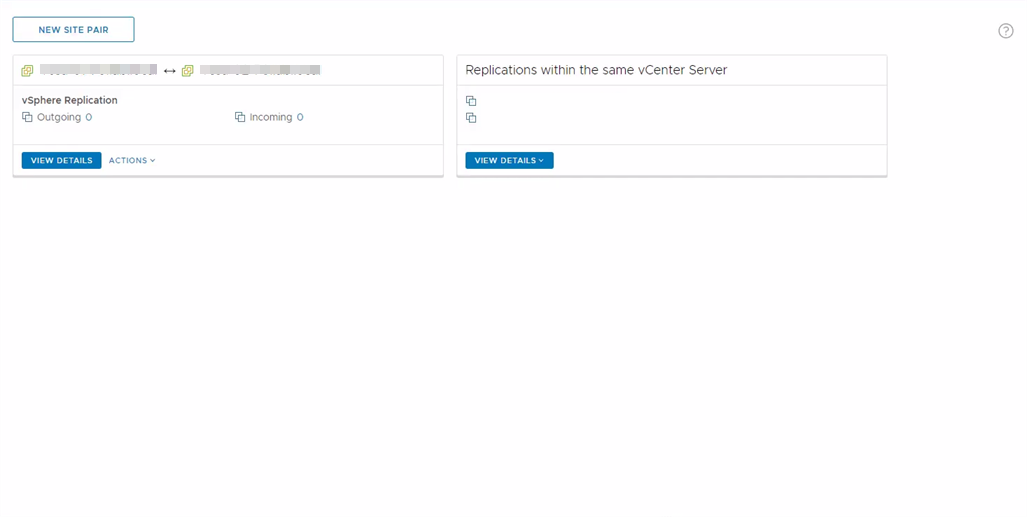Click the lower replication icon in same vCenter card
1027x517 pixels.
coord(471,118)
